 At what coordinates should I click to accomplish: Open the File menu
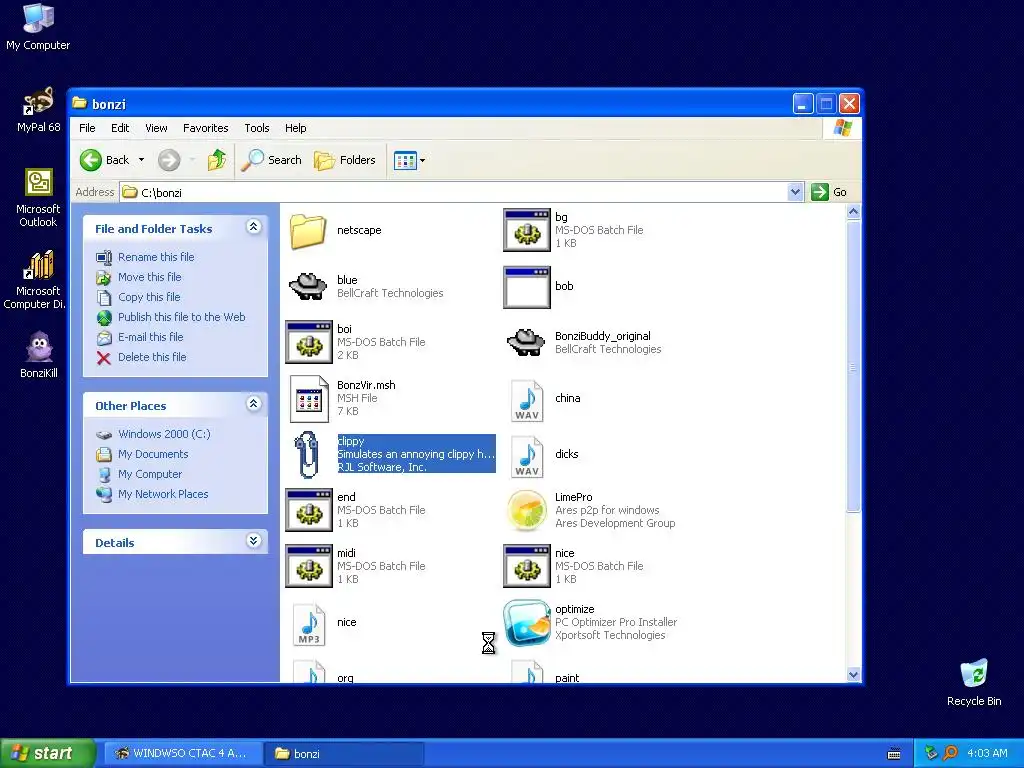point(87,128)
